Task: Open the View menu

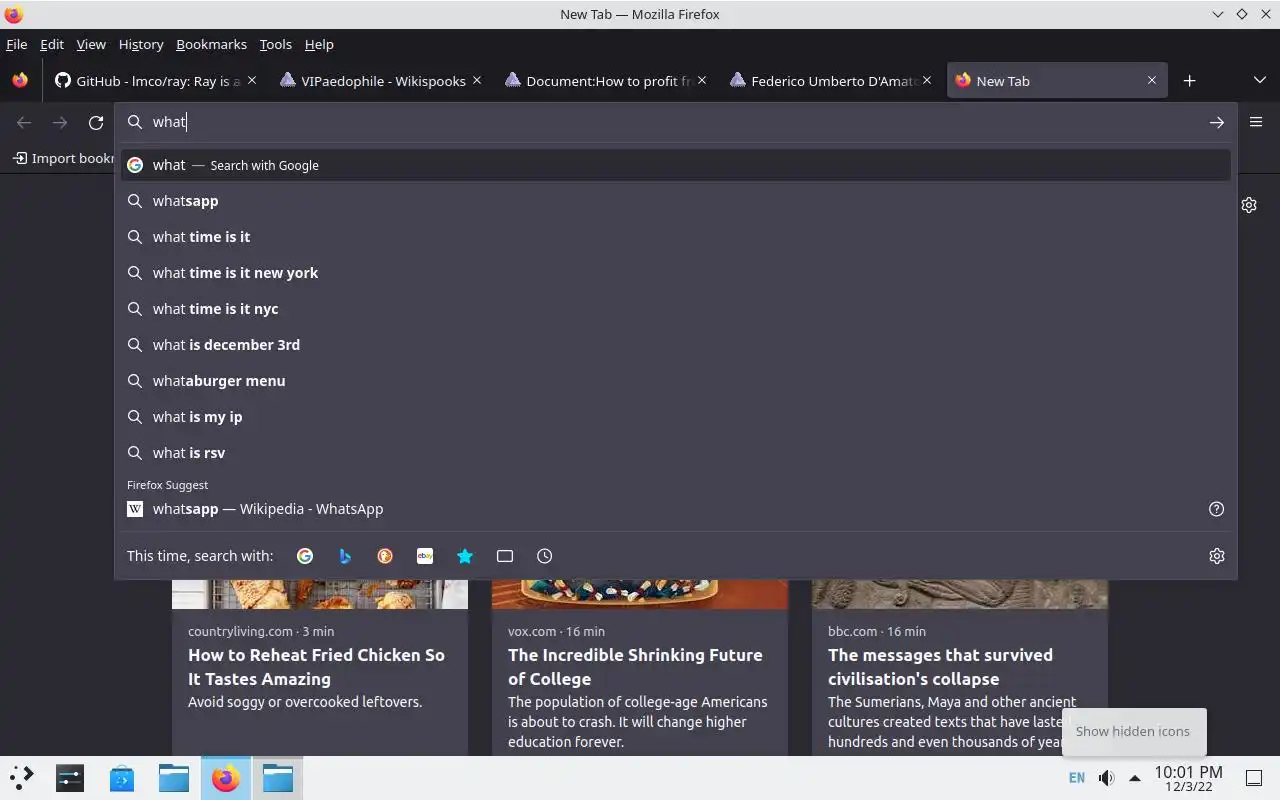Action: pyautogui.click(x=91, y=44)
